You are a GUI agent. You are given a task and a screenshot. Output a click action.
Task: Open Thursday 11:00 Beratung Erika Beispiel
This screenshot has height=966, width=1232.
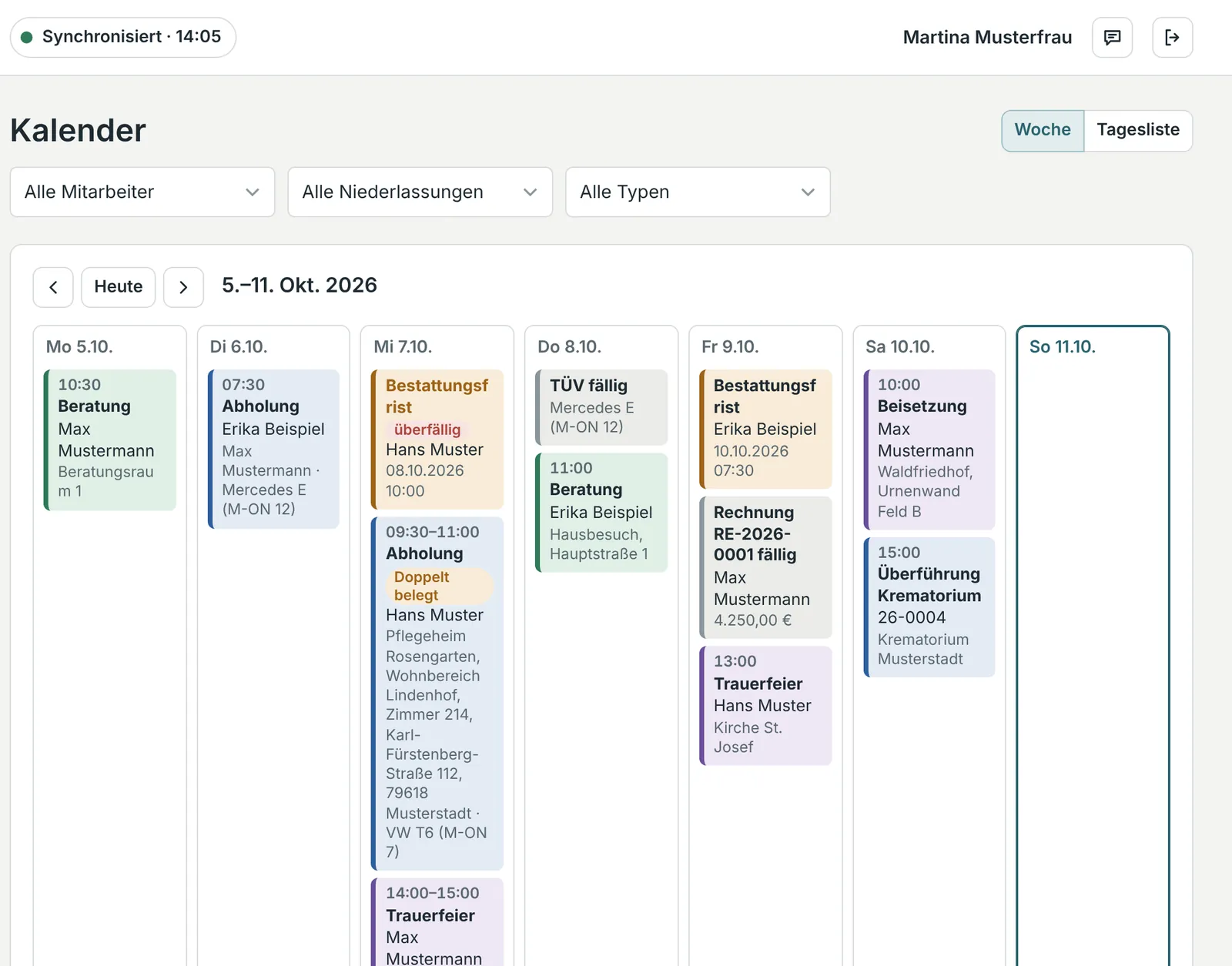601,513
